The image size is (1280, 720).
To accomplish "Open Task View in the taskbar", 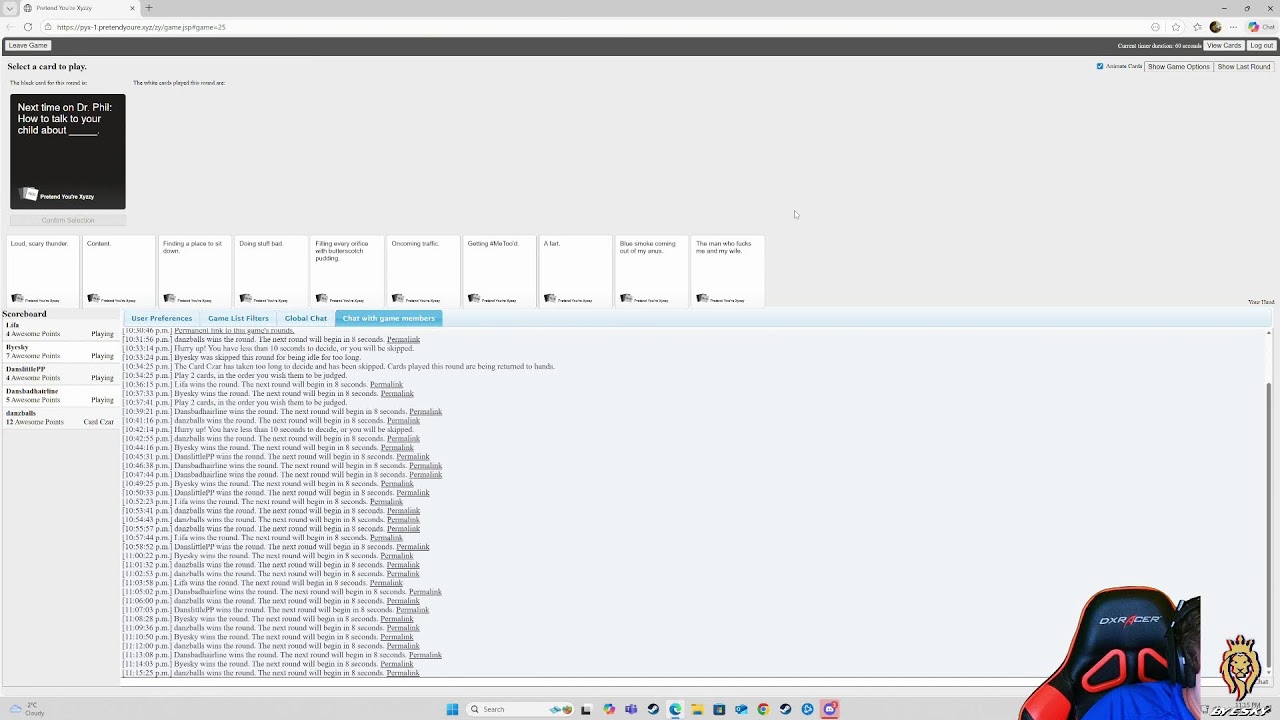I will point(586,709).
